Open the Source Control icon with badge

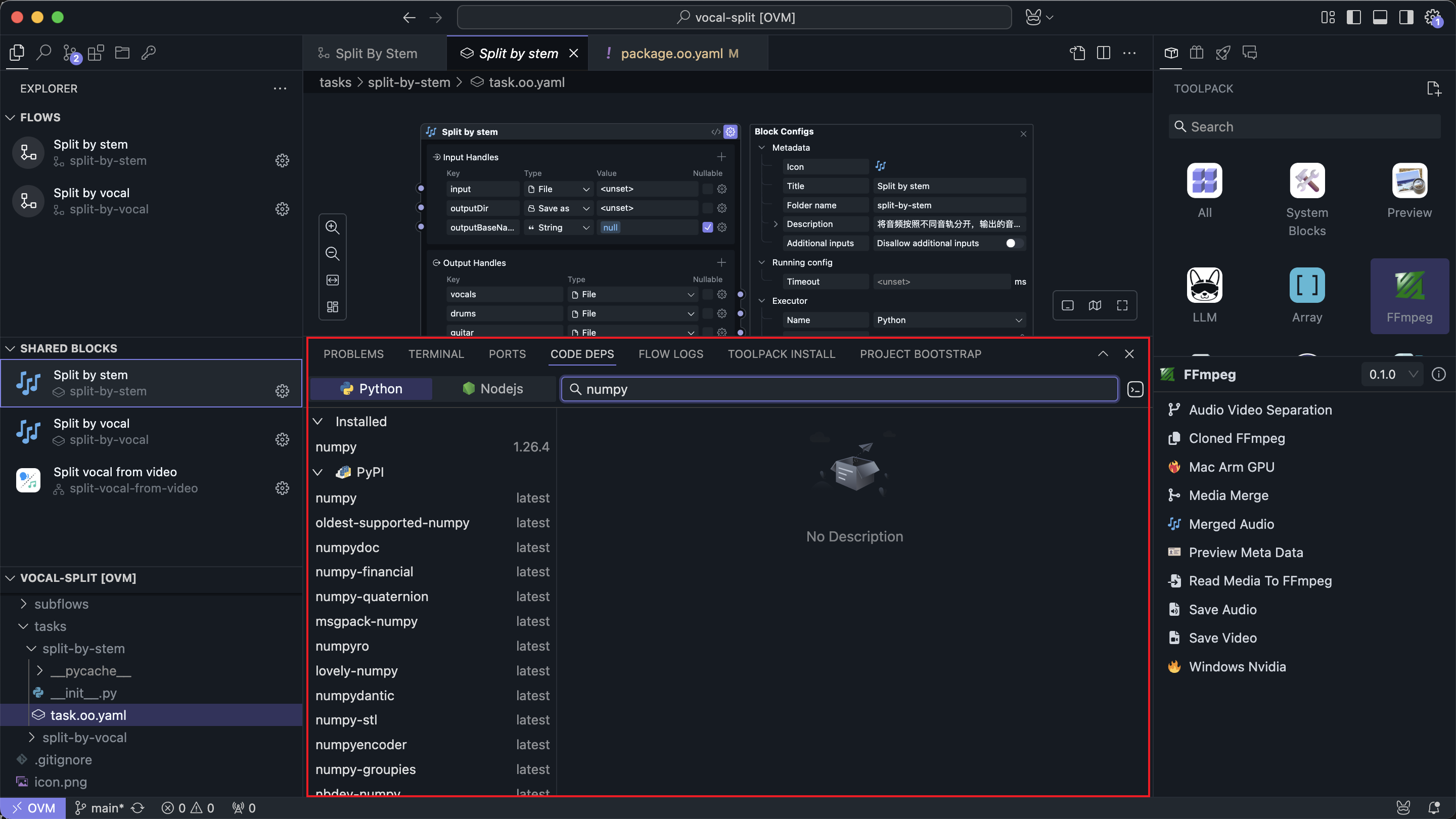point(71,53)
